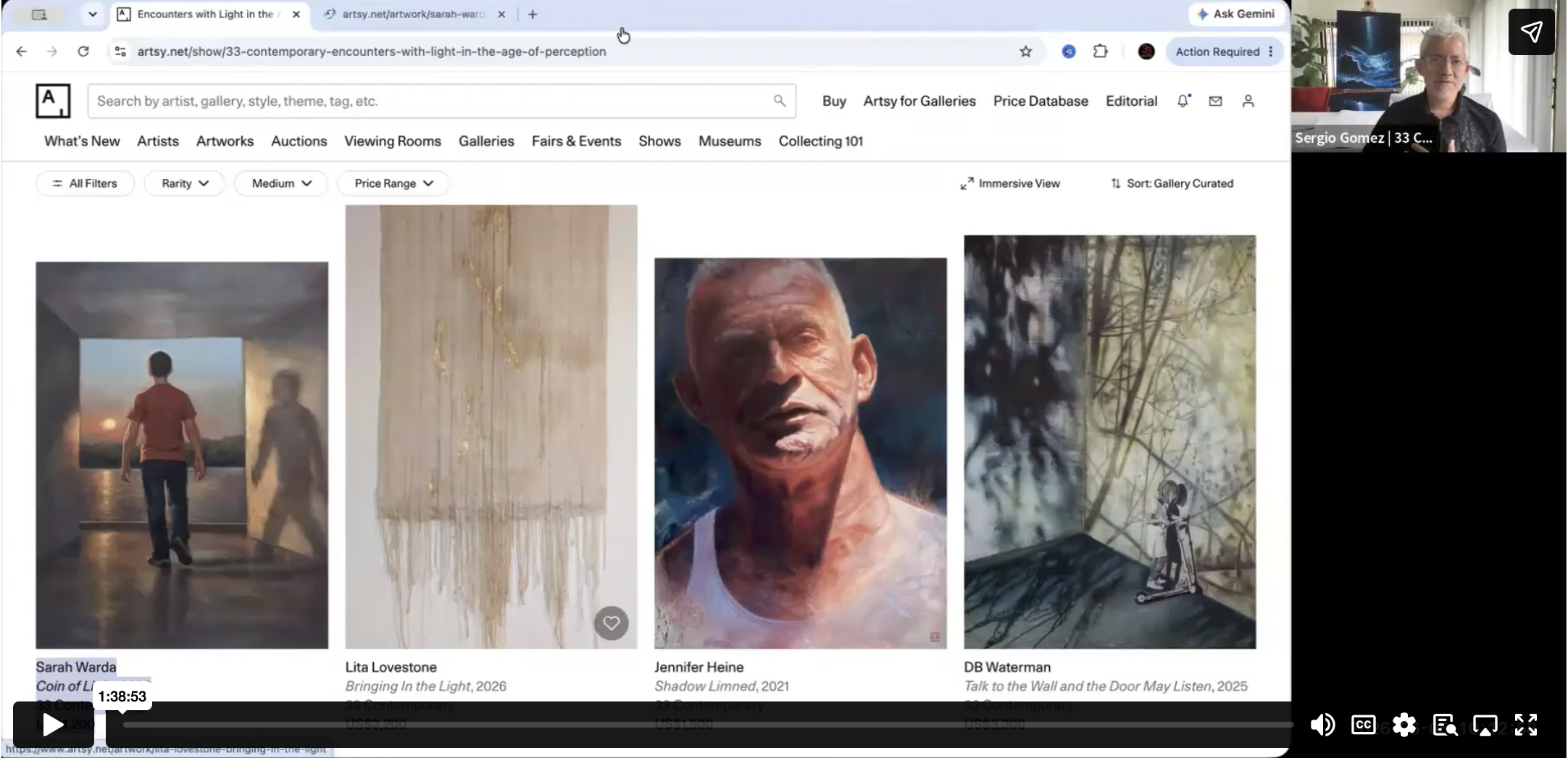Switch to the artsy.net/artwork tab

[x=414, y=14]
